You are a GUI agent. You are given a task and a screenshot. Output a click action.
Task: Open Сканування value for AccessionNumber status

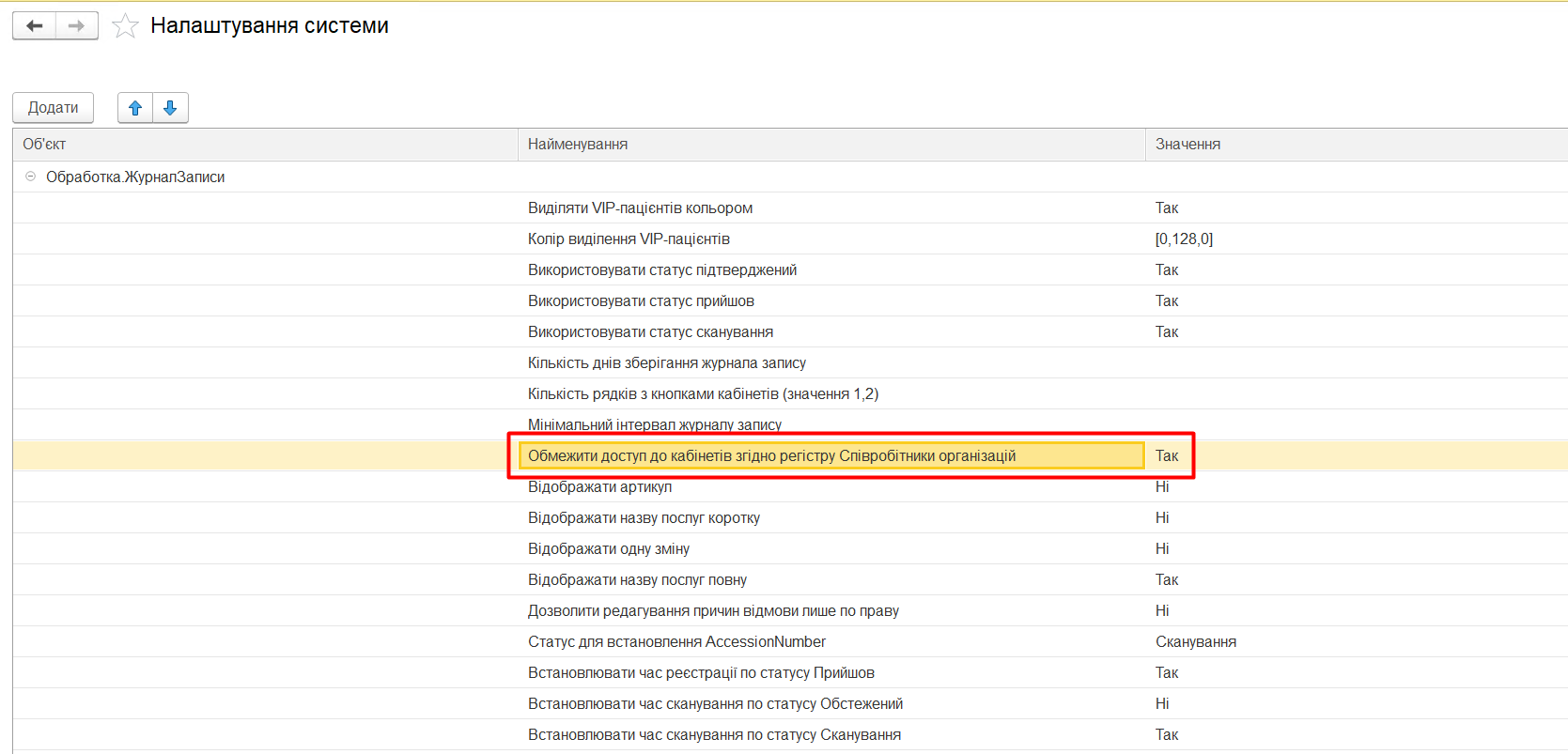pyautogui.click(x=1195, y=642)
